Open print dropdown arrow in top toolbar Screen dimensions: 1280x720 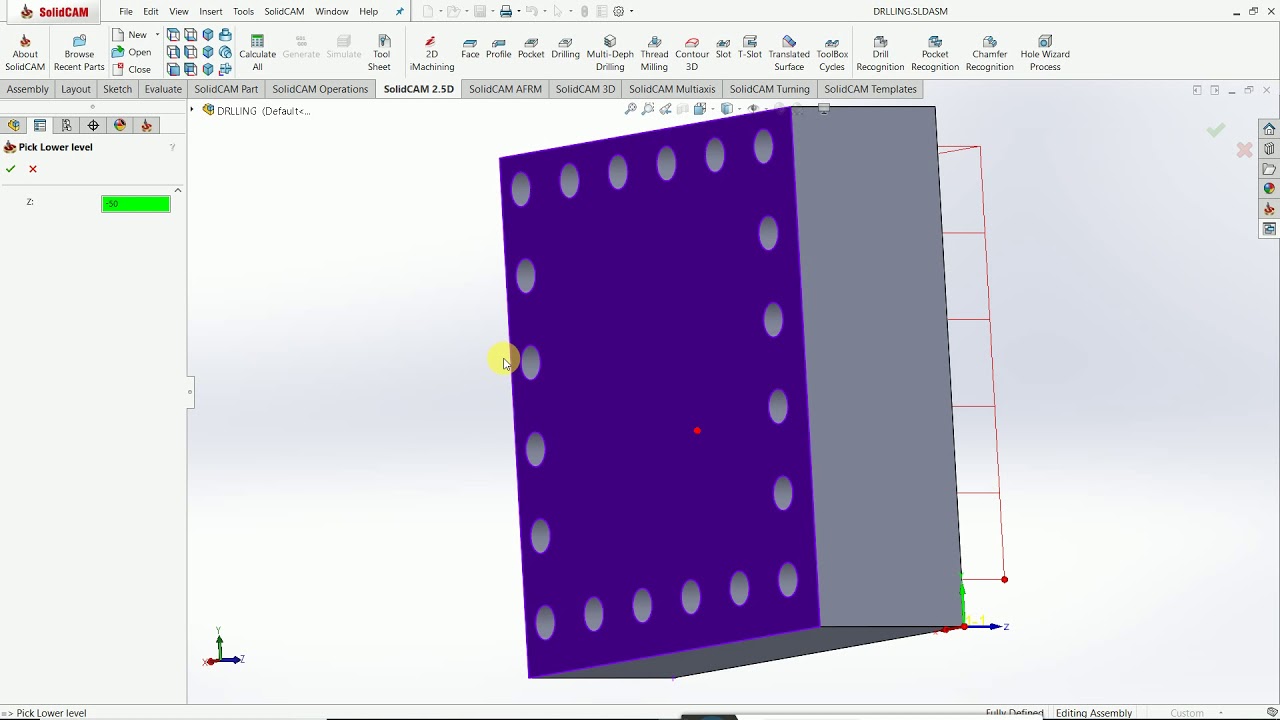[x=518, y=11]
